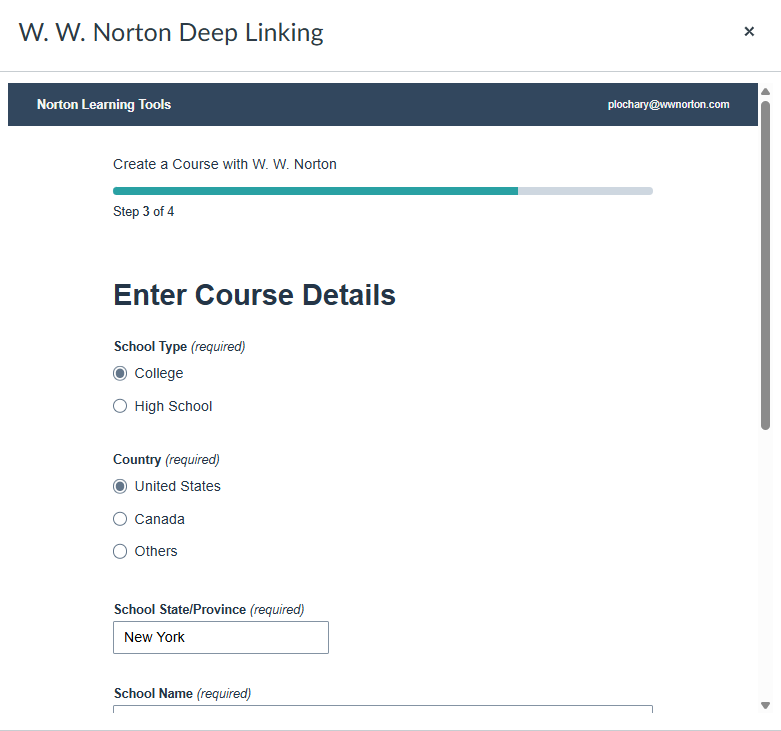
Task: Select the College school type
Action: (x=120, y=373)
